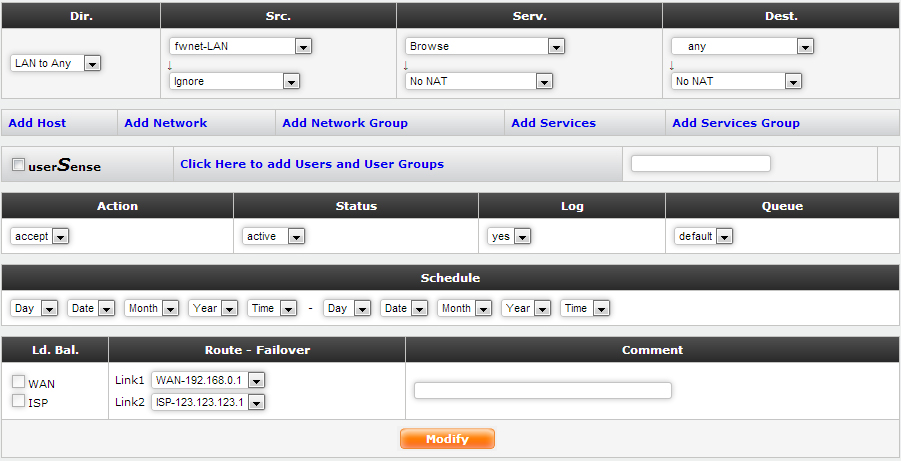The image size is (901, 461).
Task: Enable the userSense checkbox
Action: click(x=19, y=165)
